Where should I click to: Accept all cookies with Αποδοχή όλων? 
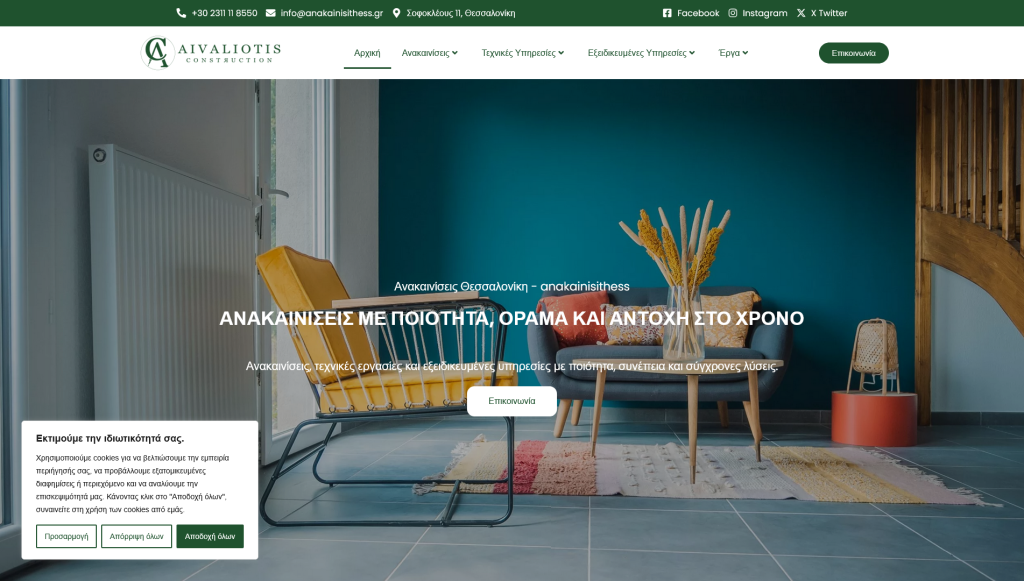click(x=210, y=536)
